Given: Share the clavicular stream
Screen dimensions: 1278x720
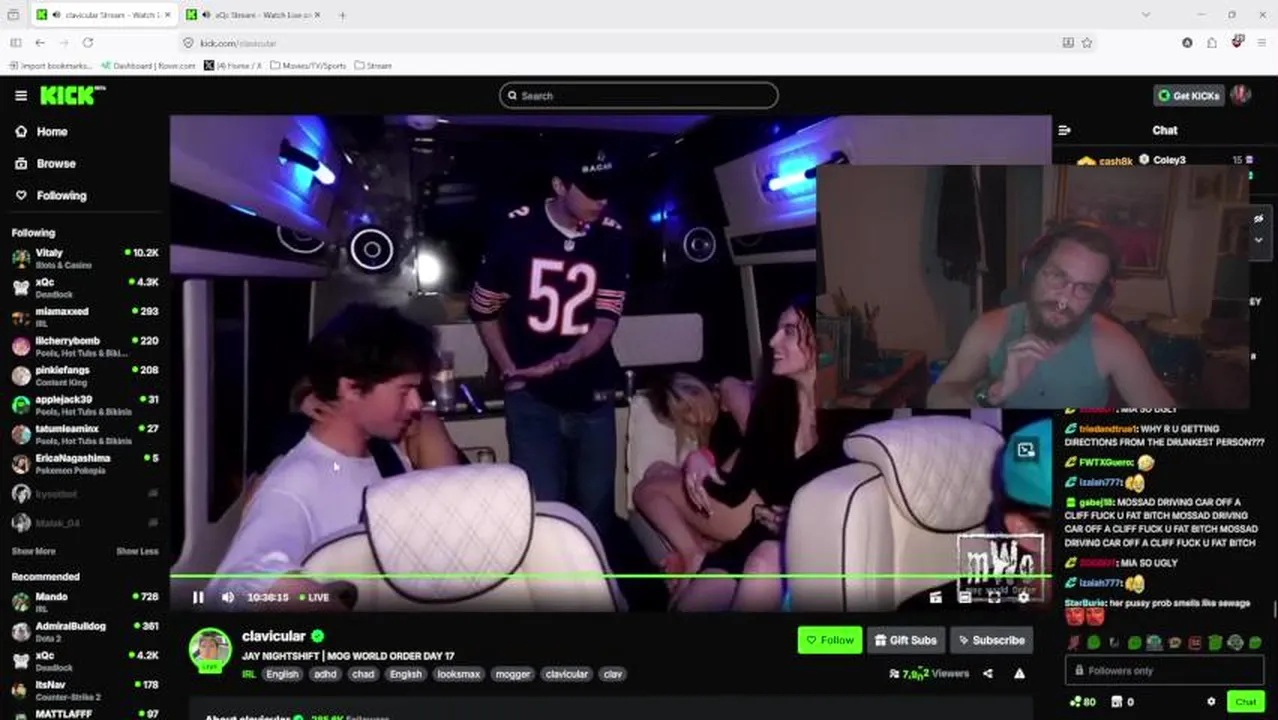Looking at the screenshot, I should coord(988,673).
